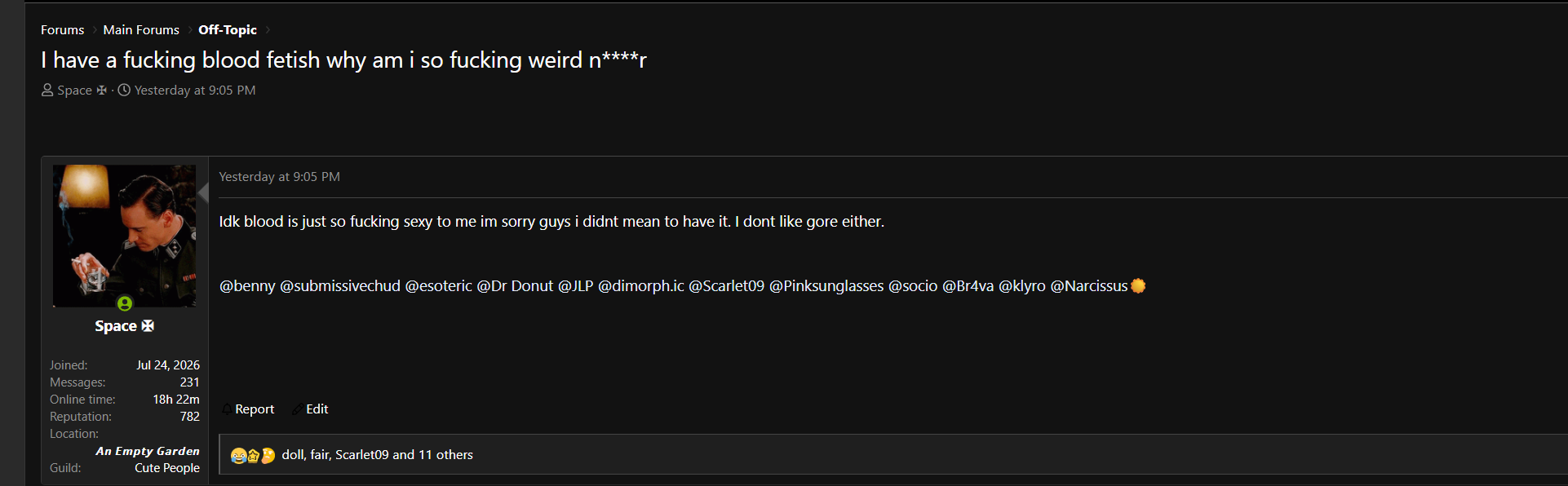
Task: Click the clock icon next to thread date
Action: pos(124,90)
